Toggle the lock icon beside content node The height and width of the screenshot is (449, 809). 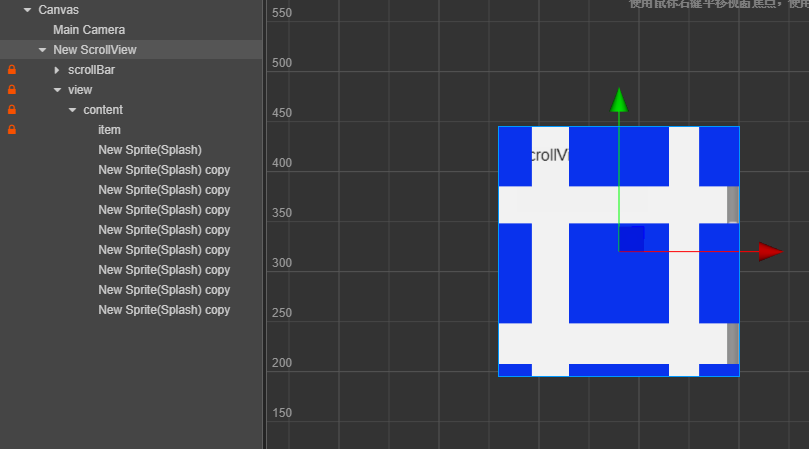12,110
